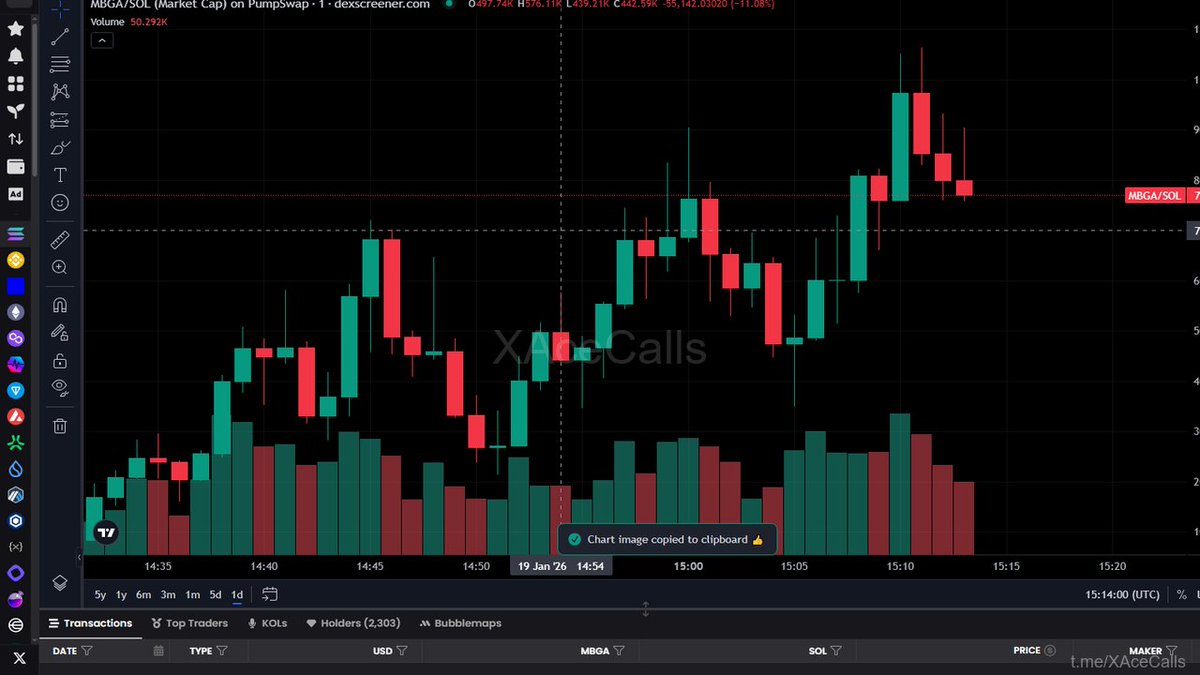Toggle percent scale button
Screen dimensions: 1200x675
pyautogui.click(x=1181, y=594)
